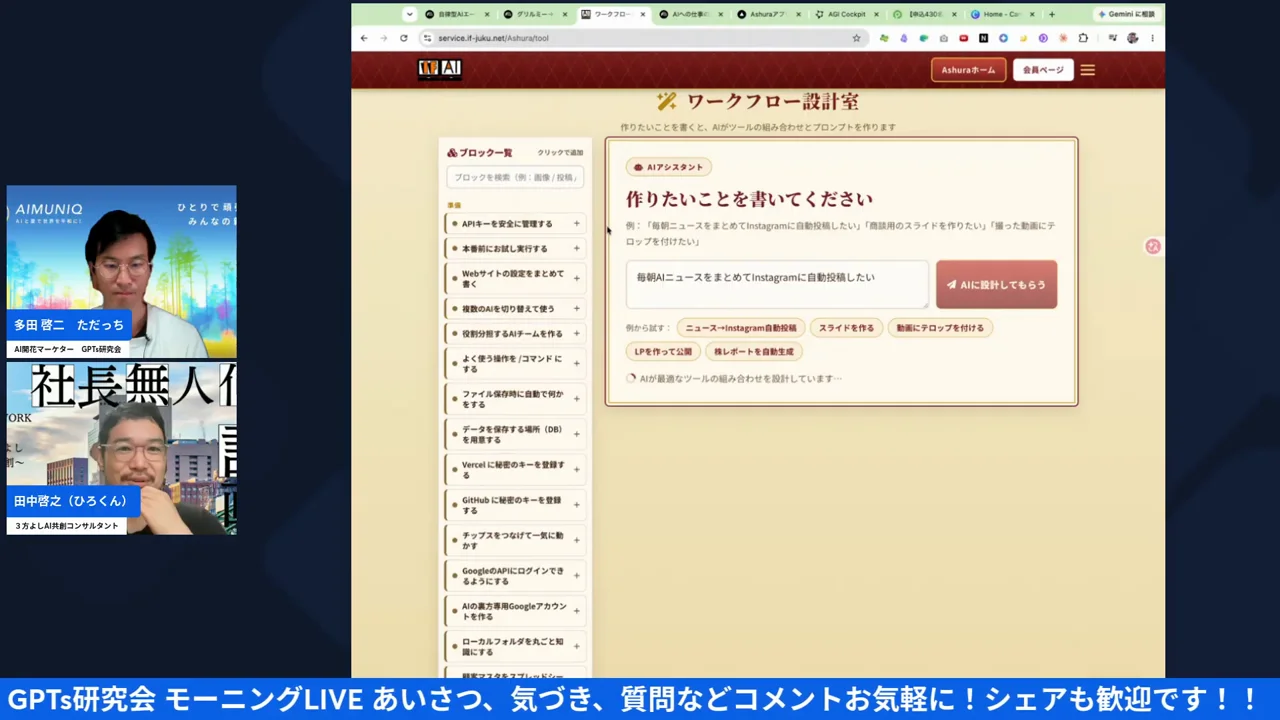Add 'よく使う操作を/コマンドにする' block via plus

[576, 363]
